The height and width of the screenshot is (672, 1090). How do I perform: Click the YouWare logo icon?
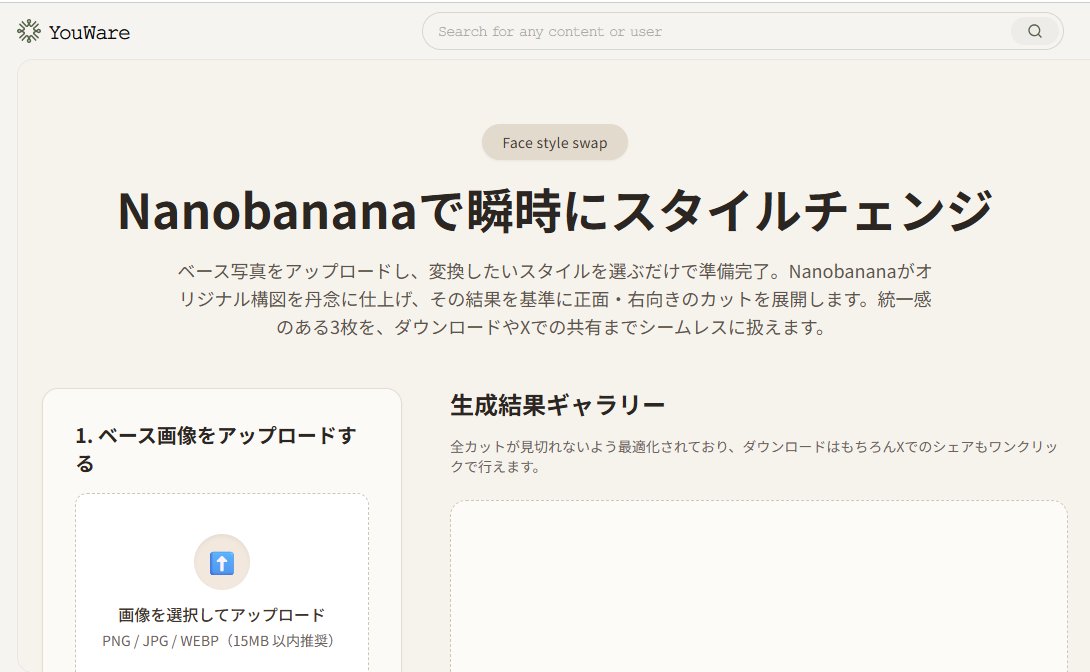(x=29, y=31)
